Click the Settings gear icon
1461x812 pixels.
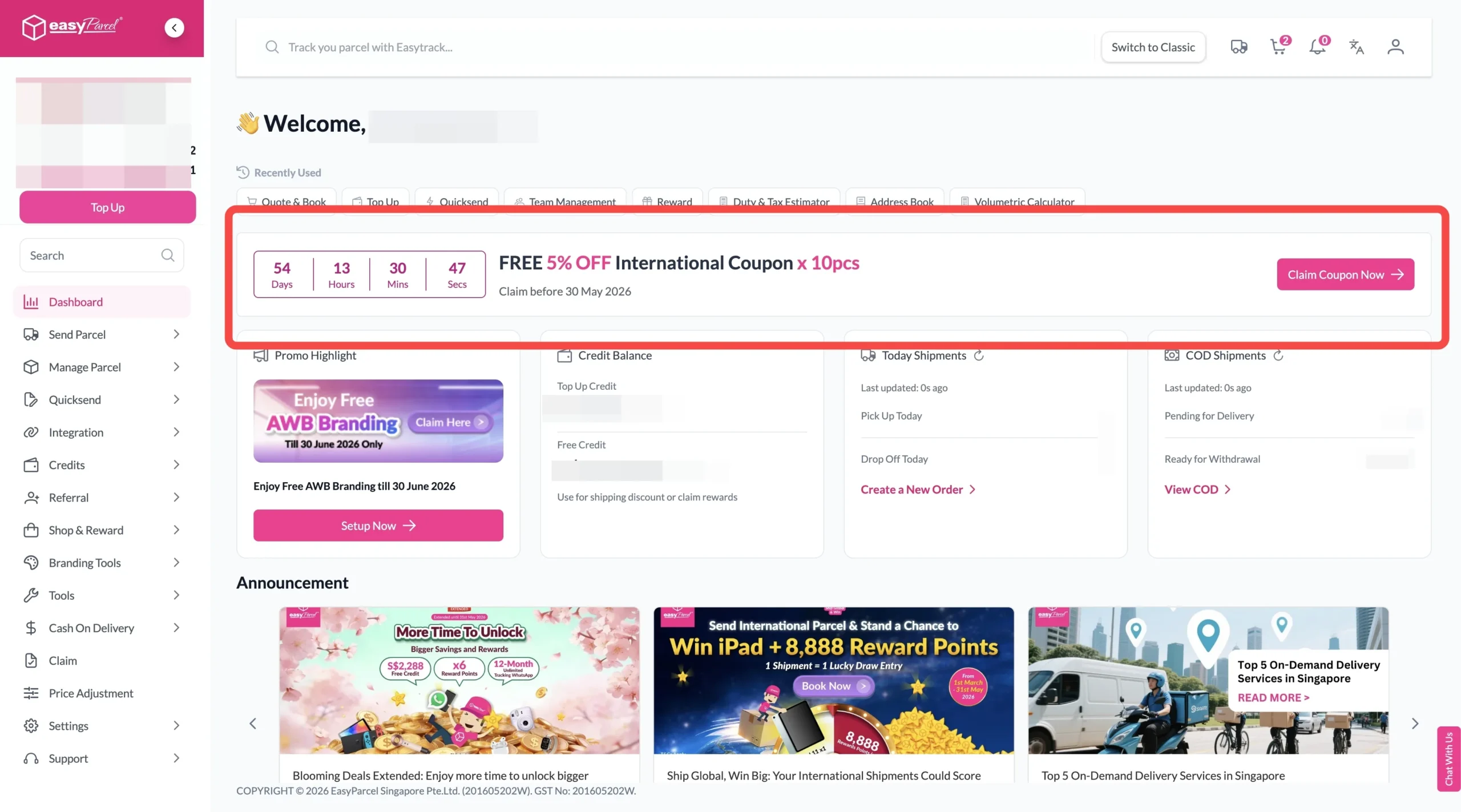(x=31, y=725)
